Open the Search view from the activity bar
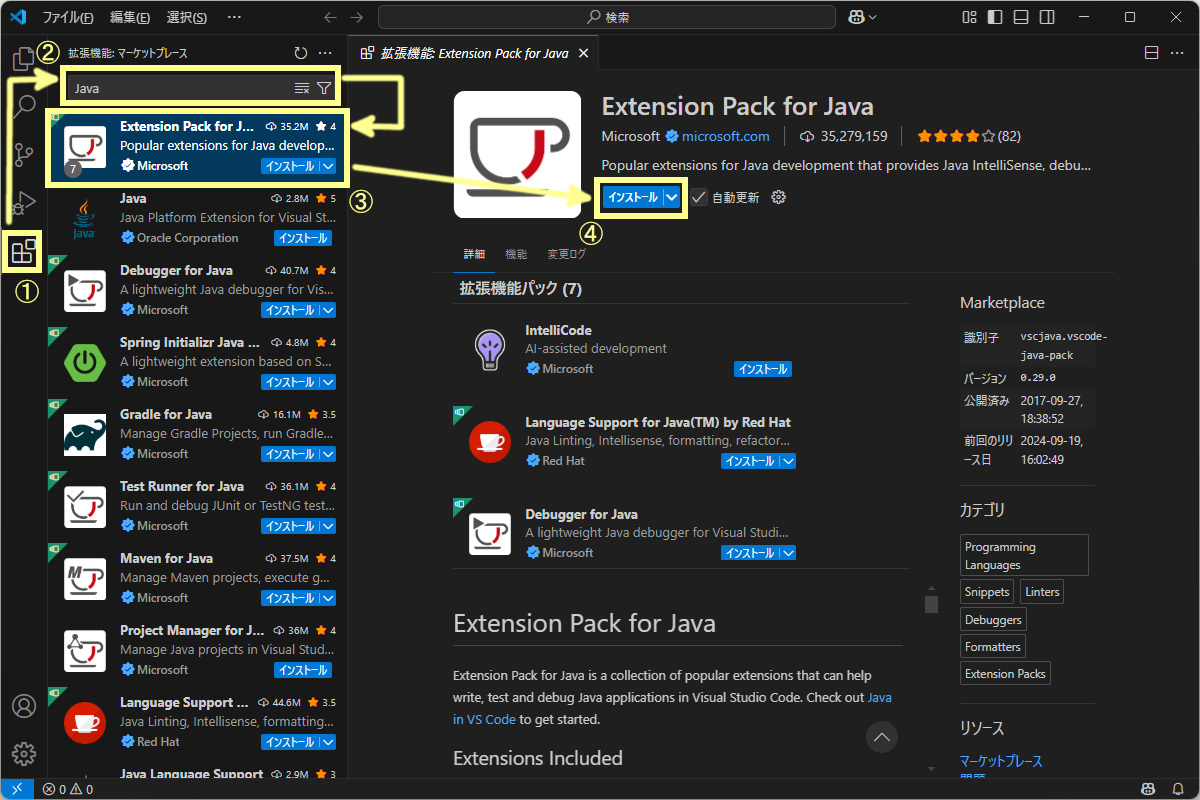The image size is (1200, 800). (23, 105)
